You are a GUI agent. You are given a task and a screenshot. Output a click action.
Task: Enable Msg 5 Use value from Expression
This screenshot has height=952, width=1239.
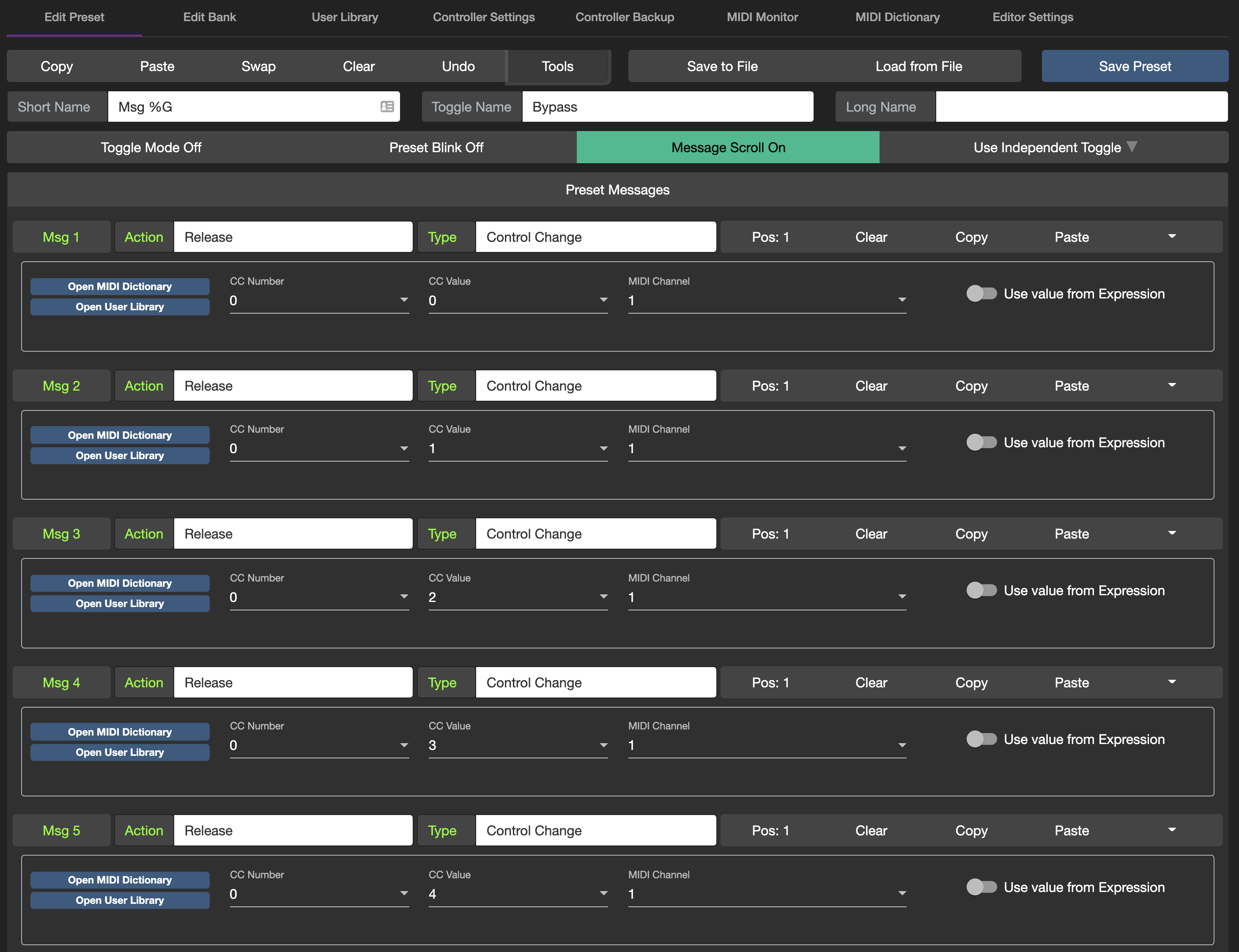[981, 887]
